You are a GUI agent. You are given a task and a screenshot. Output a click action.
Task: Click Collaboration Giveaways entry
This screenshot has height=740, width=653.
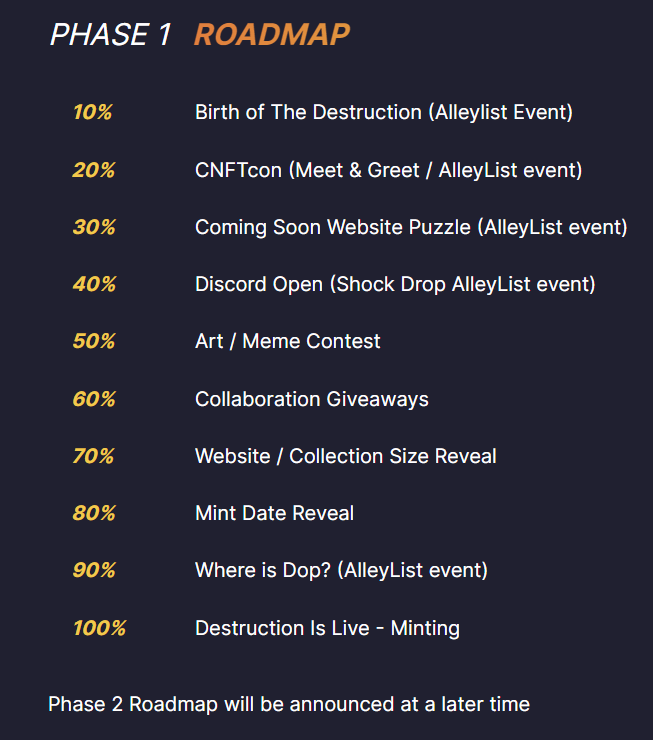311,399
